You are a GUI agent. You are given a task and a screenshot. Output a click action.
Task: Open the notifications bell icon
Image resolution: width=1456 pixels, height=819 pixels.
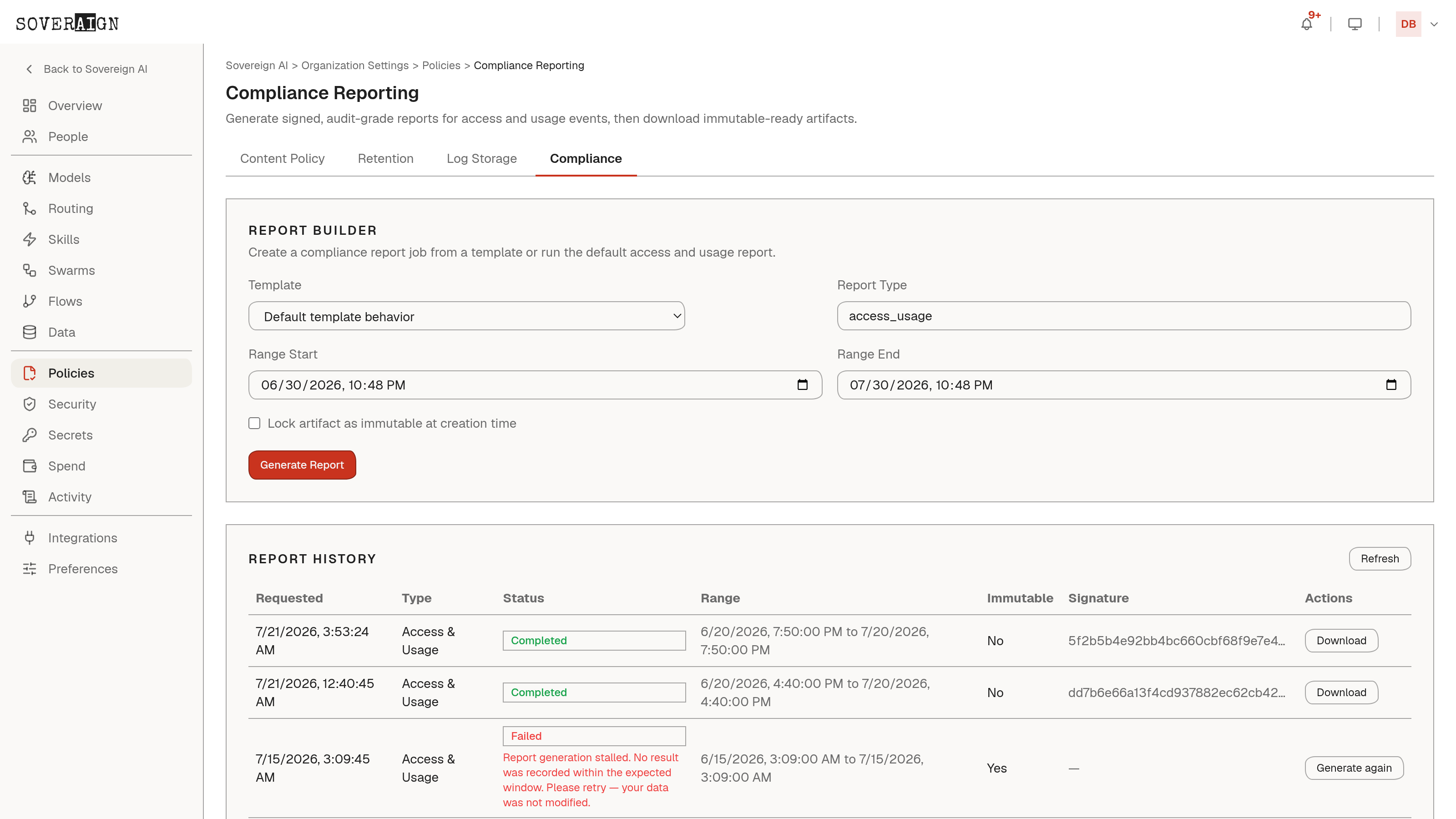pyautogui.click(x=1306, y=24)
